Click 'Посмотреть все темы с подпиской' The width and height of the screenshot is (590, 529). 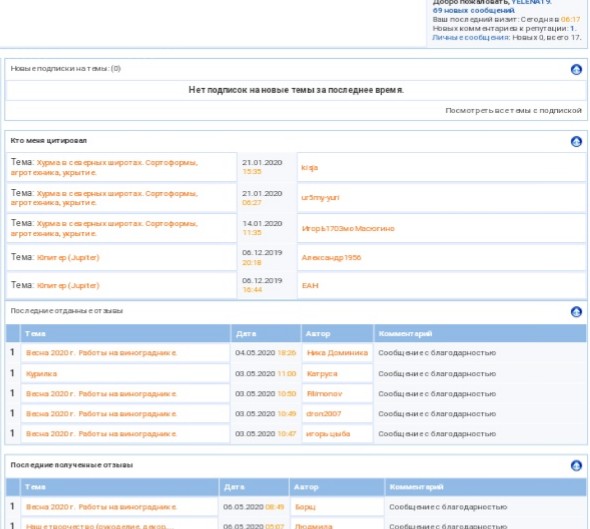pyautogui.click(x=513, y=111)
